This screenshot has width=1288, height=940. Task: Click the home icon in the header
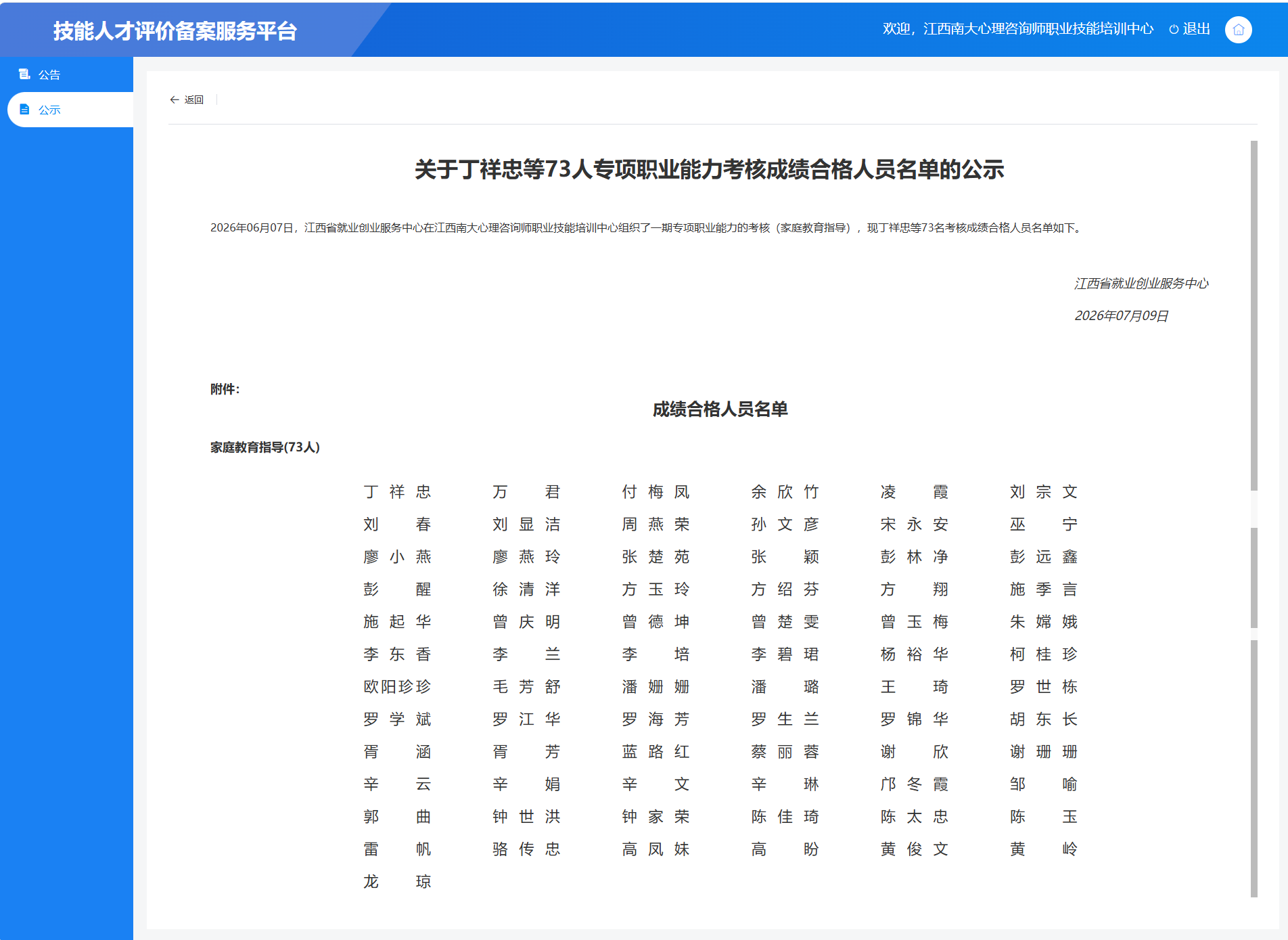[1238, 30]
